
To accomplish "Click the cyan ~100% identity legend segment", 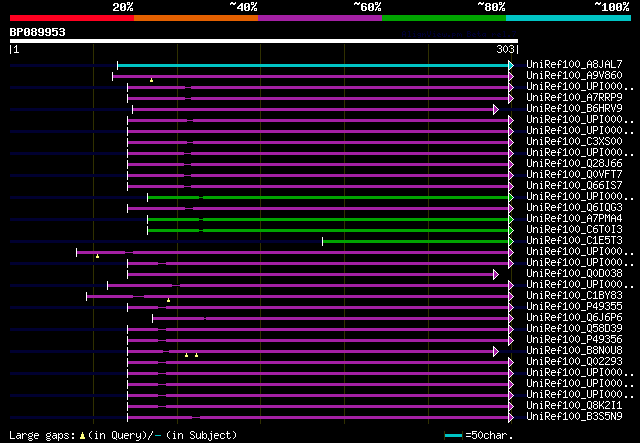I will pos(567,17).
